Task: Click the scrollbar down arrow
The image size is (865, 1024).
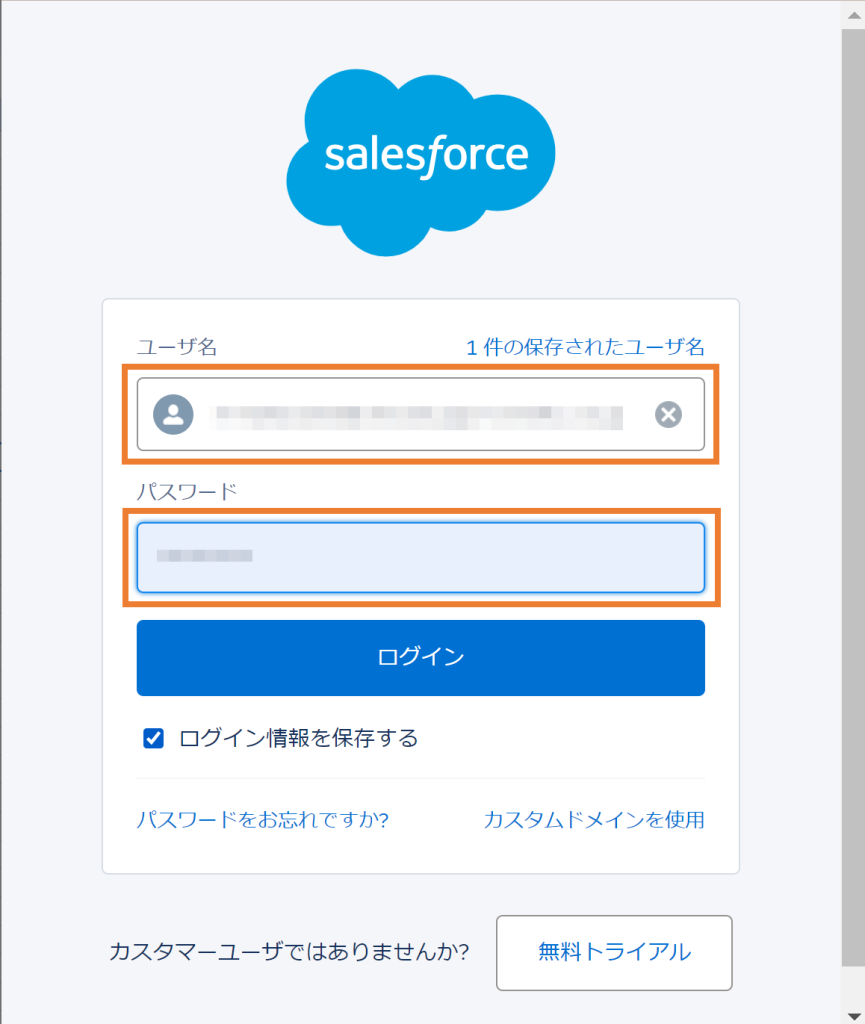Action: (853, 1015)
